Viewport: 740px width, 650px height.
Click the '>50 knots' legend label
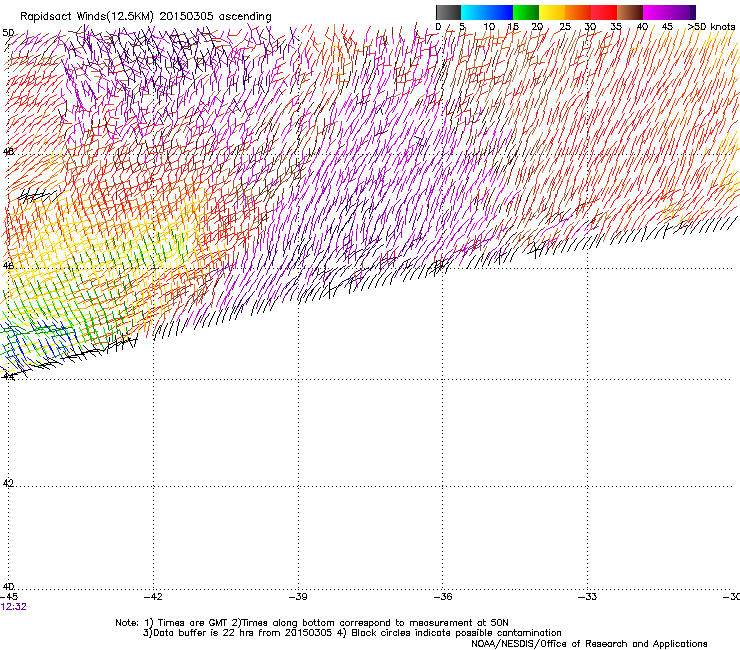pyautogui.click(x=711, y=27)
